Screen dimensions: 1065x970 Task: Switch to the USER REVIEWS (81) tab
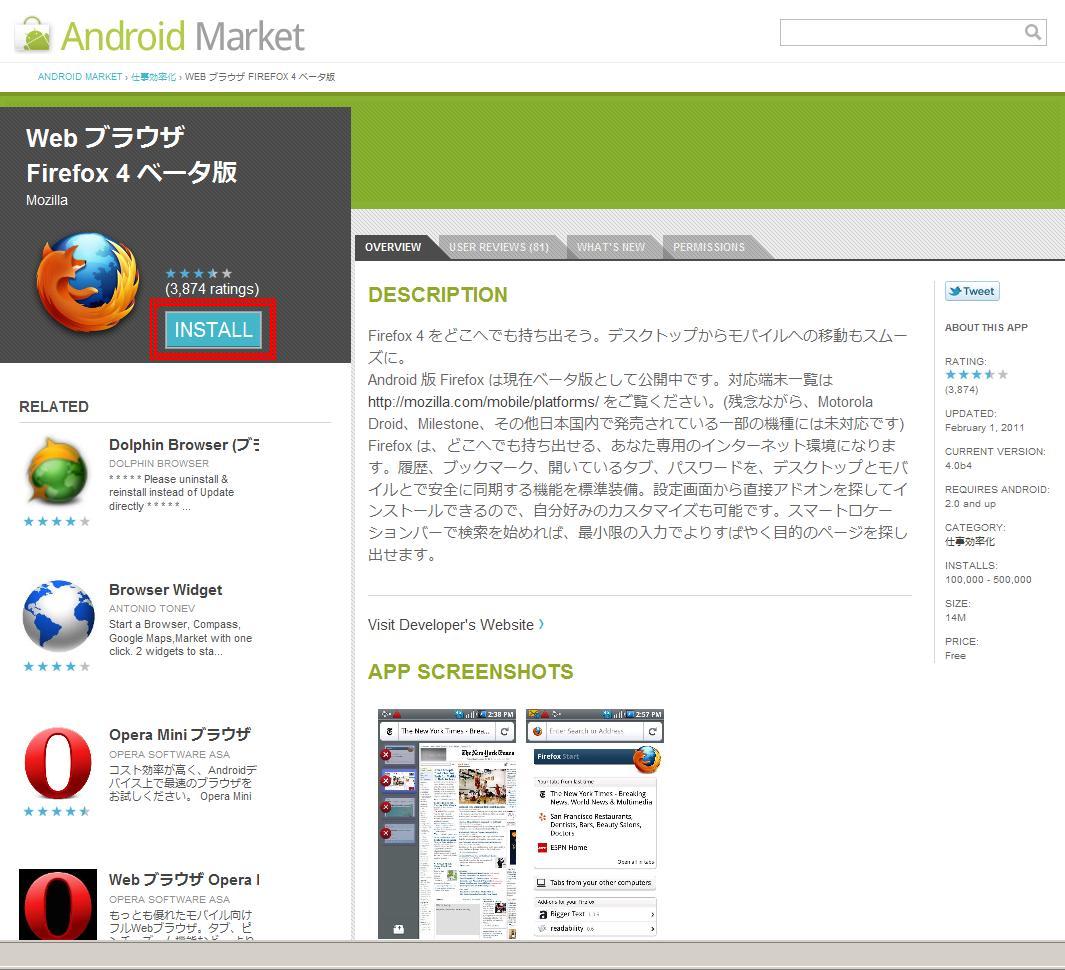click(499, 247)
